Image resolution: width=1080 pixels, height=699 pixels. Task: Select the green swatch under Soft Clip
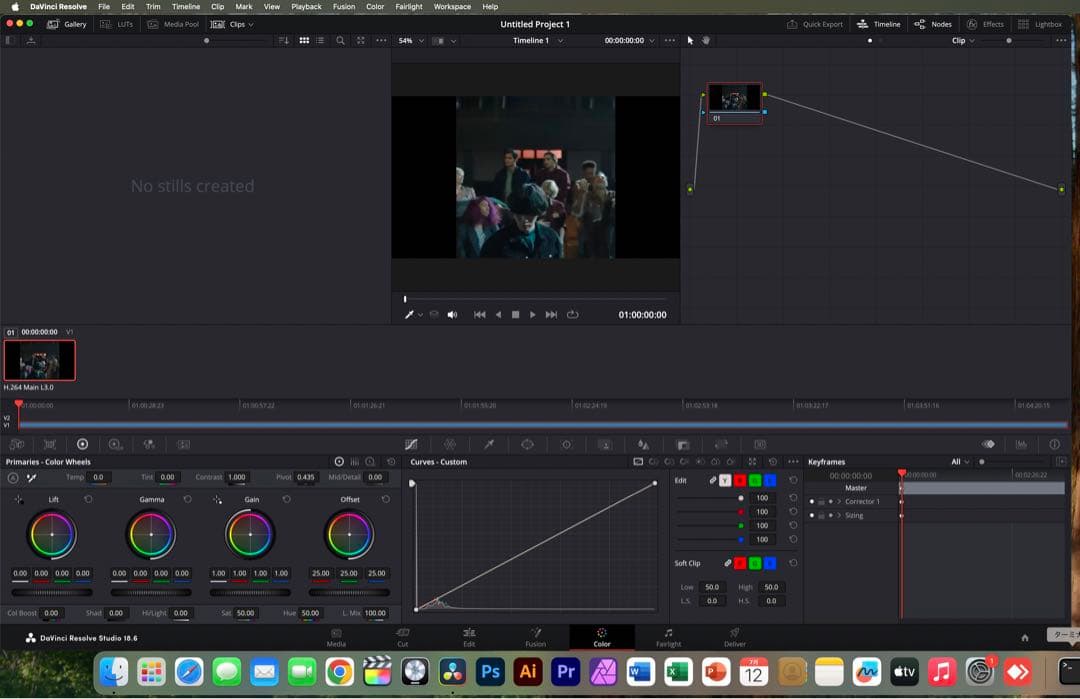click(753, 563)
